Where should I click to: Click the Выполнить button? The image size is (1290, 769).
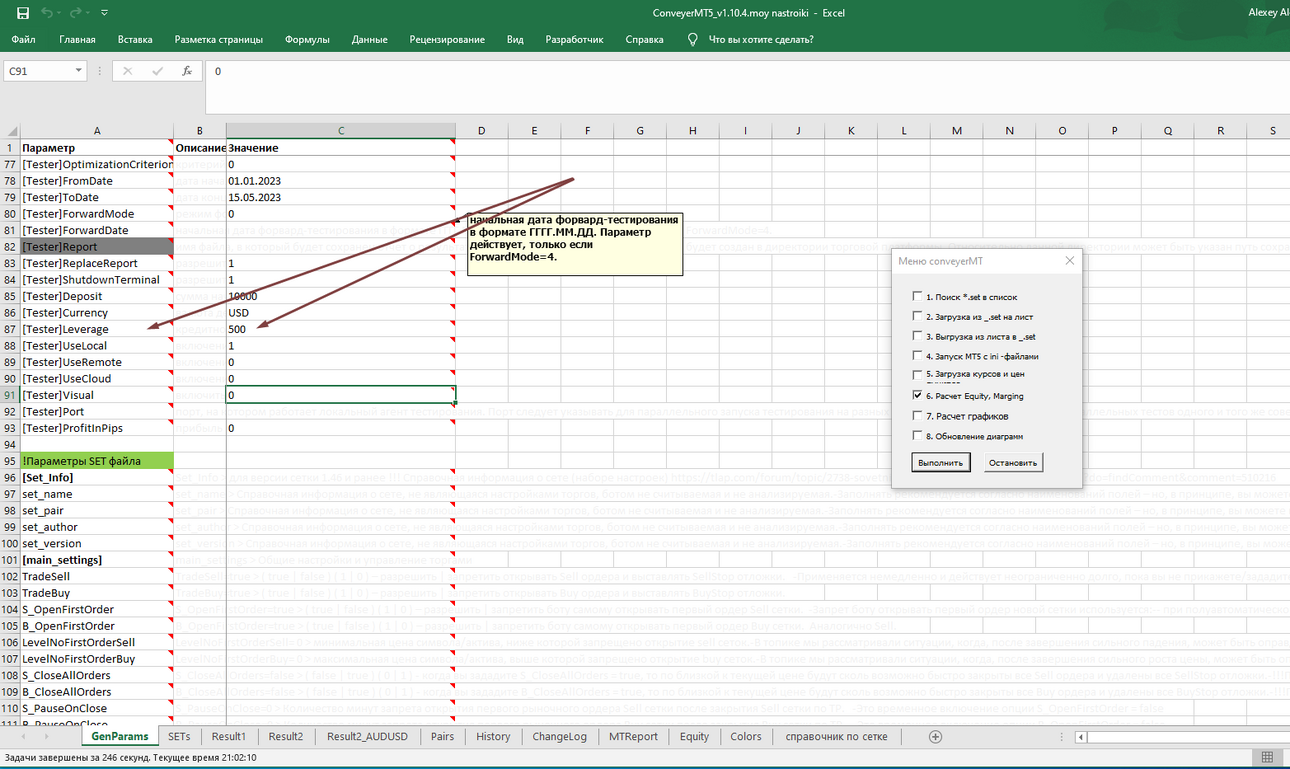coord(941,462)
